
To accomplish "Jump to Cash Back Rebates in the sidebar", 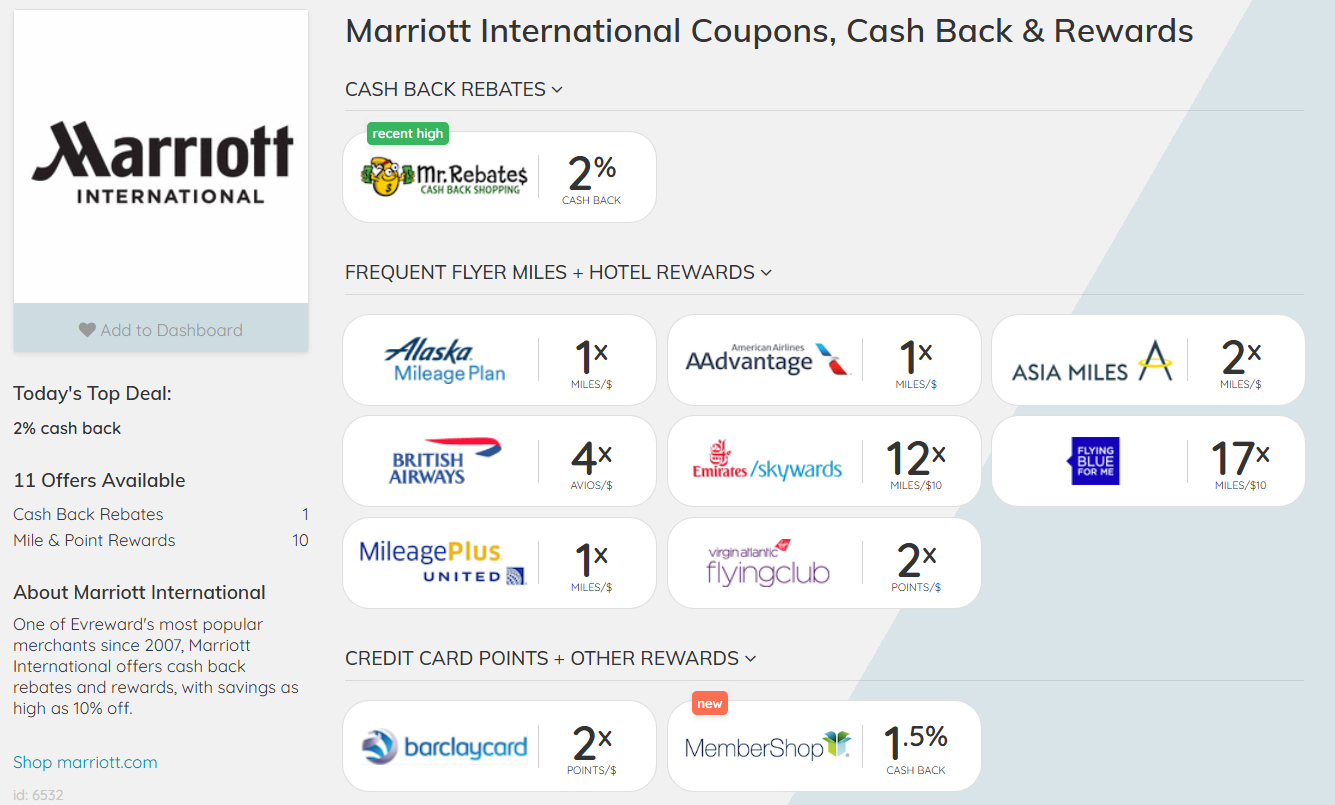I will [x=88, y=514].
